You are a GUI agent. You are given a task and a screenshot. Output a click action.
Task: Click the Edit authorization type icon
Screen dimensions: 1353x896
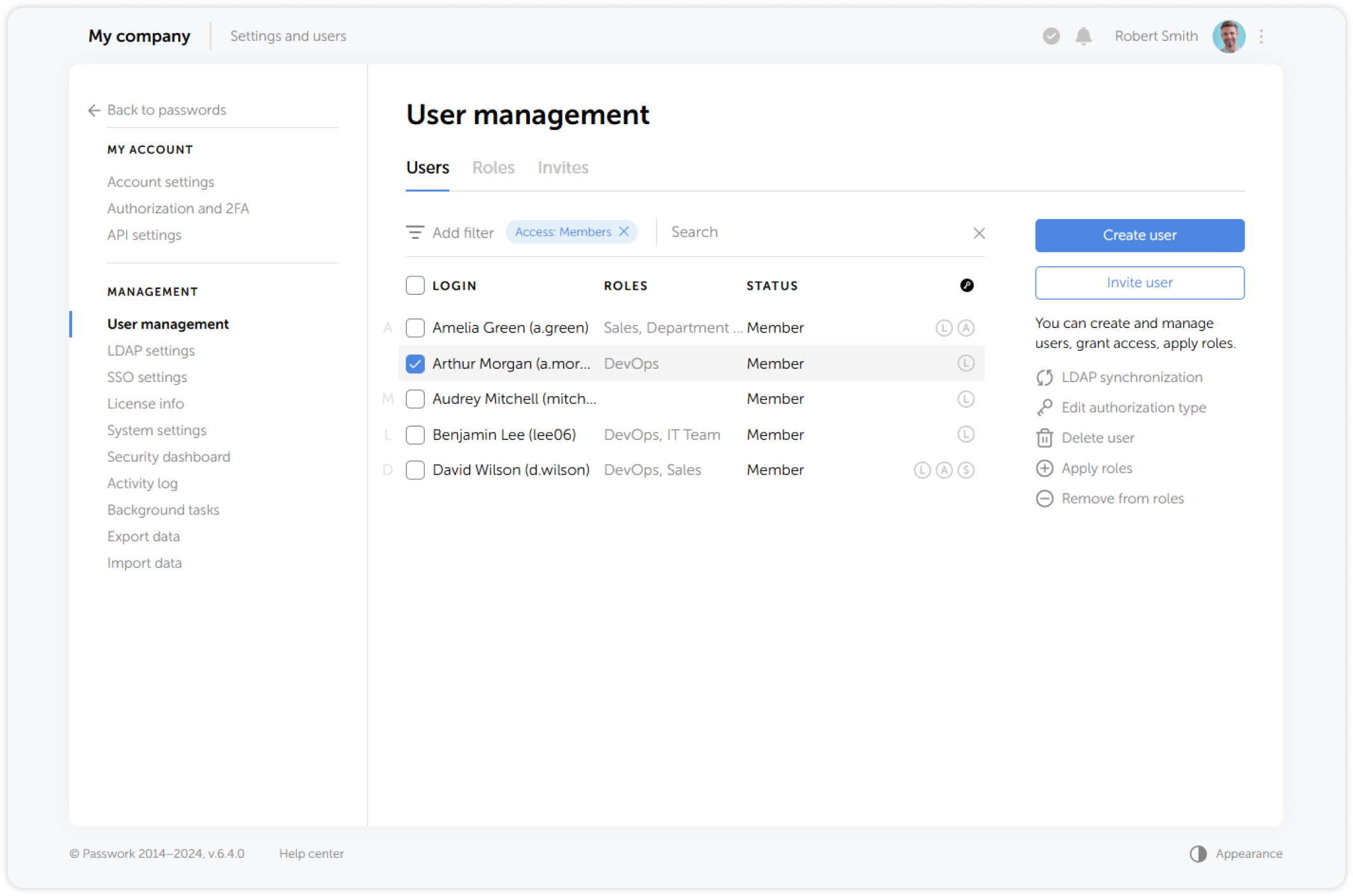[x=1044, y=407]
